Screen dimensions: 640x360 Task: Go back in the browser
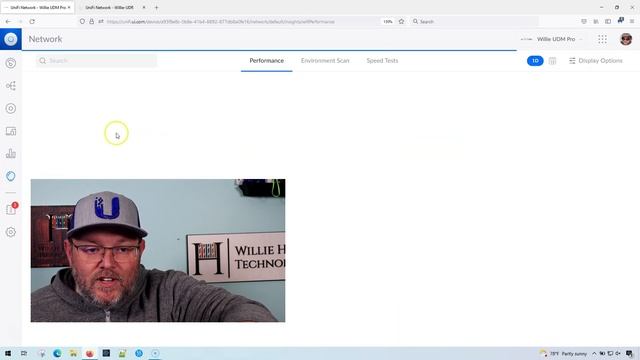point(8,22)
